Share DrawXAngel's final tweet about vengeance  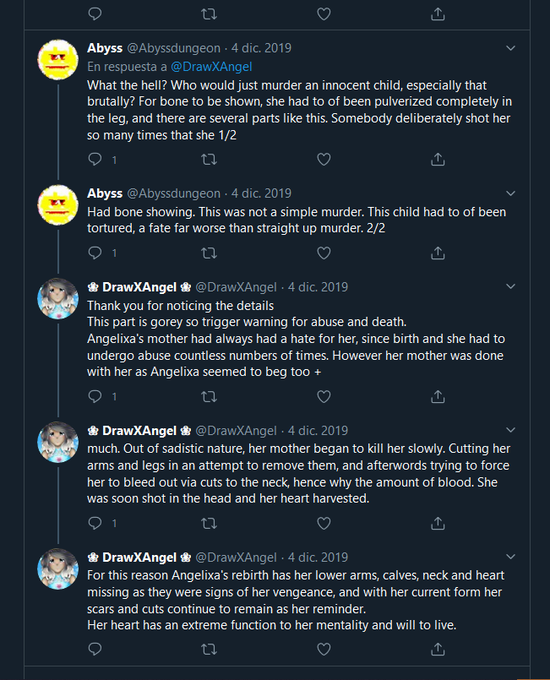click(x=438, y=649)
